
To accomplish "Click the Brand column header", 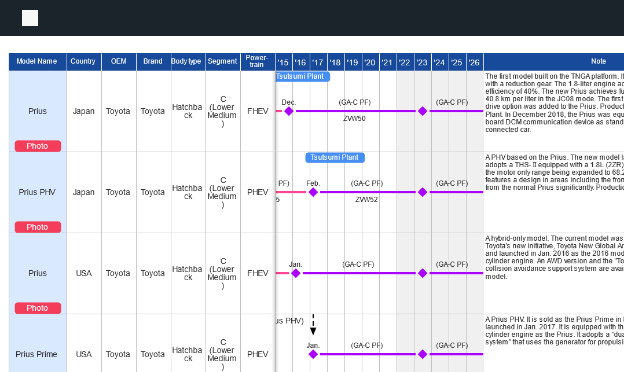I will tap(153, 62).
